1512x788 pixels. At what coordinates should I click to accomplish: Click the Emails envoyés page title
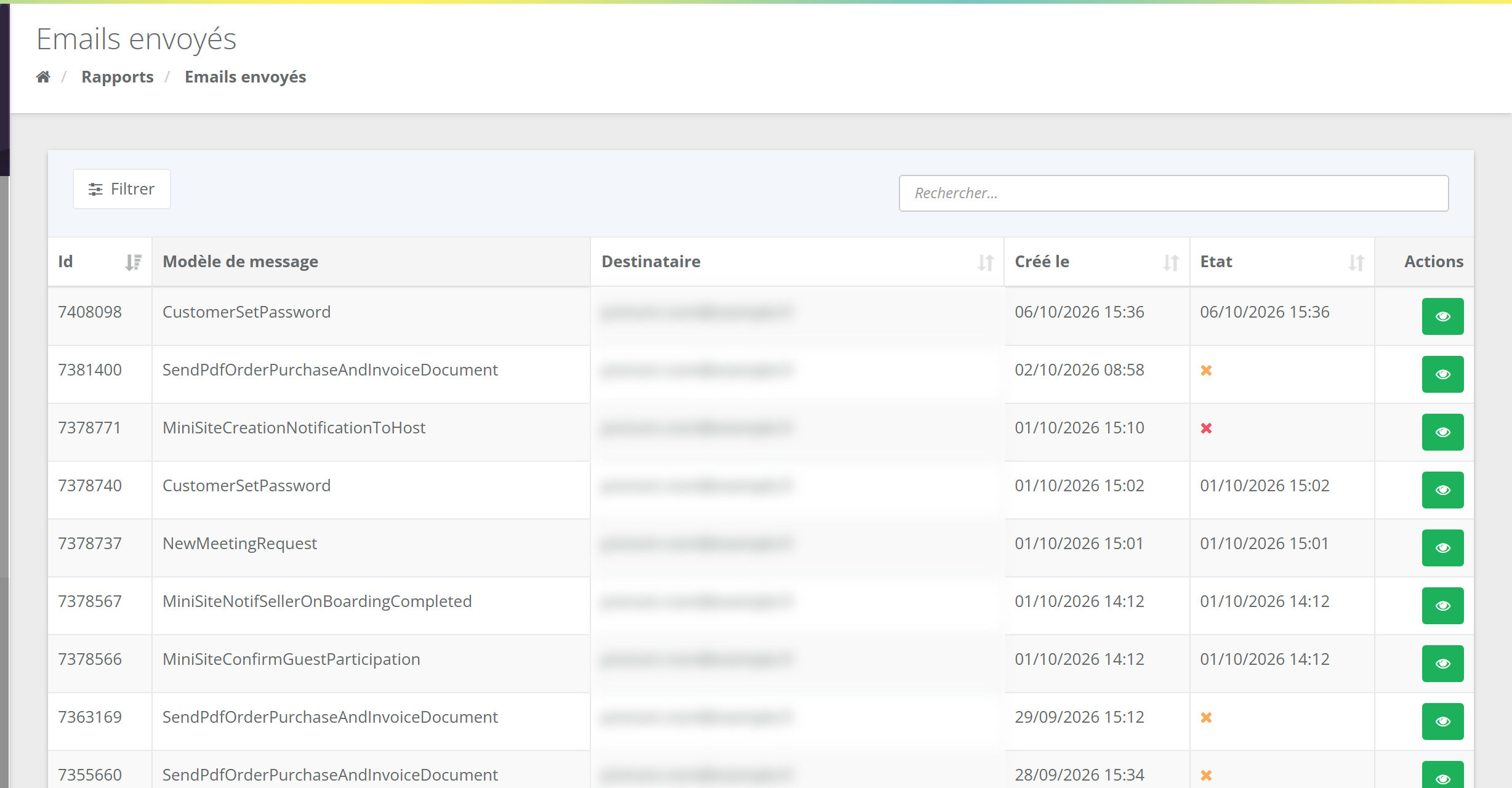click(x=136, y=39)
